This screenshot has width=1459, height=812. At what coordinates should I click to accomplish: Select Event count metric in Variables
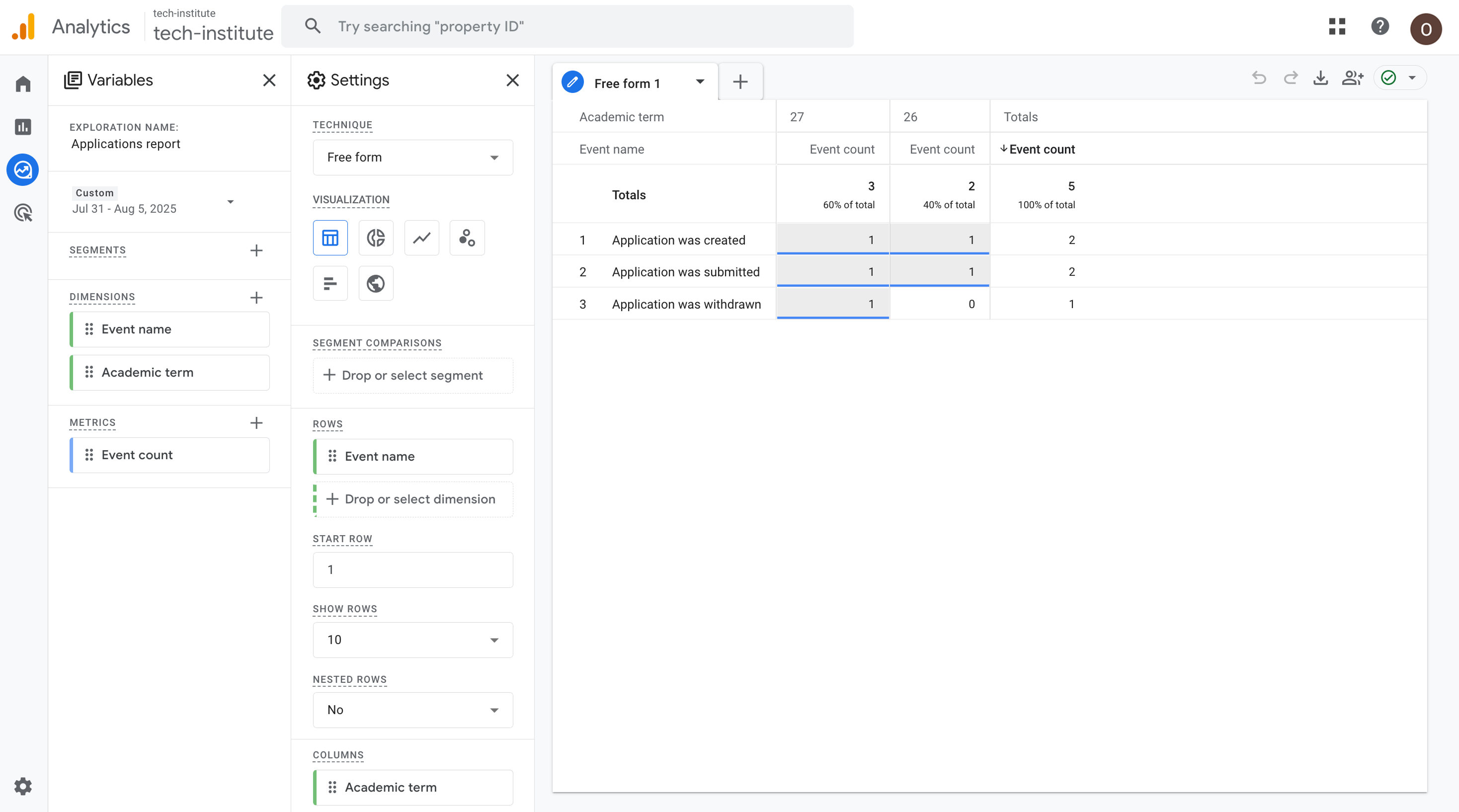(x=170, y=455)
